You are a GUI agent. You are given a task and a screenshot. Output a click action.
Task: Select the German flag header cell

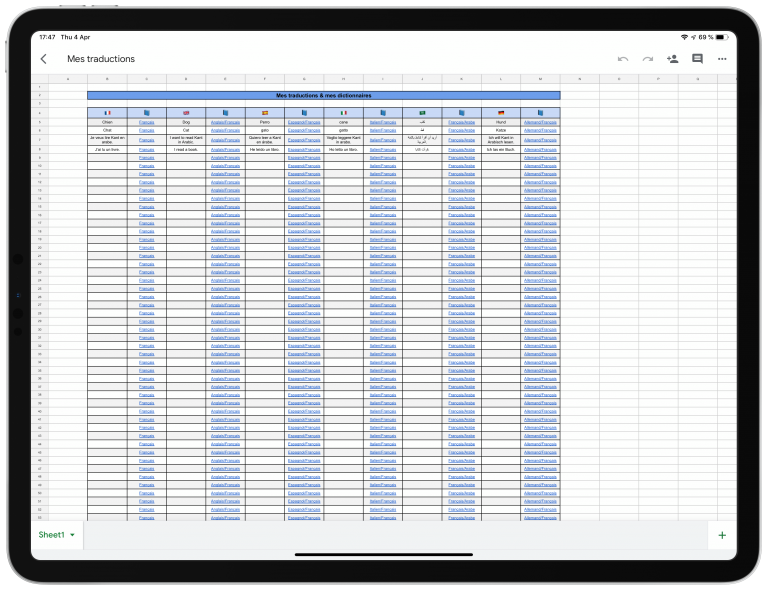point(501,113)
